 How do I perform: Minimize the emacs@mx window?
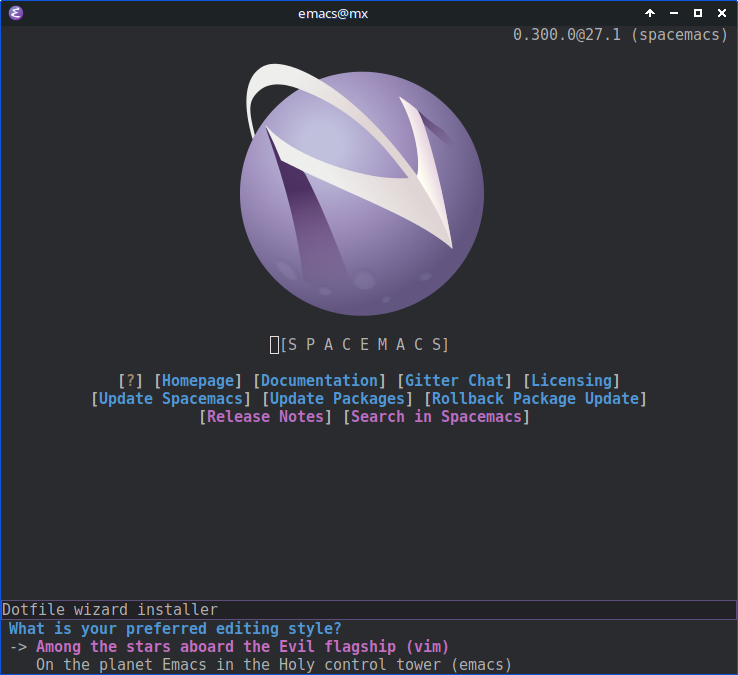pyautogui.click(x=674, y=13)
